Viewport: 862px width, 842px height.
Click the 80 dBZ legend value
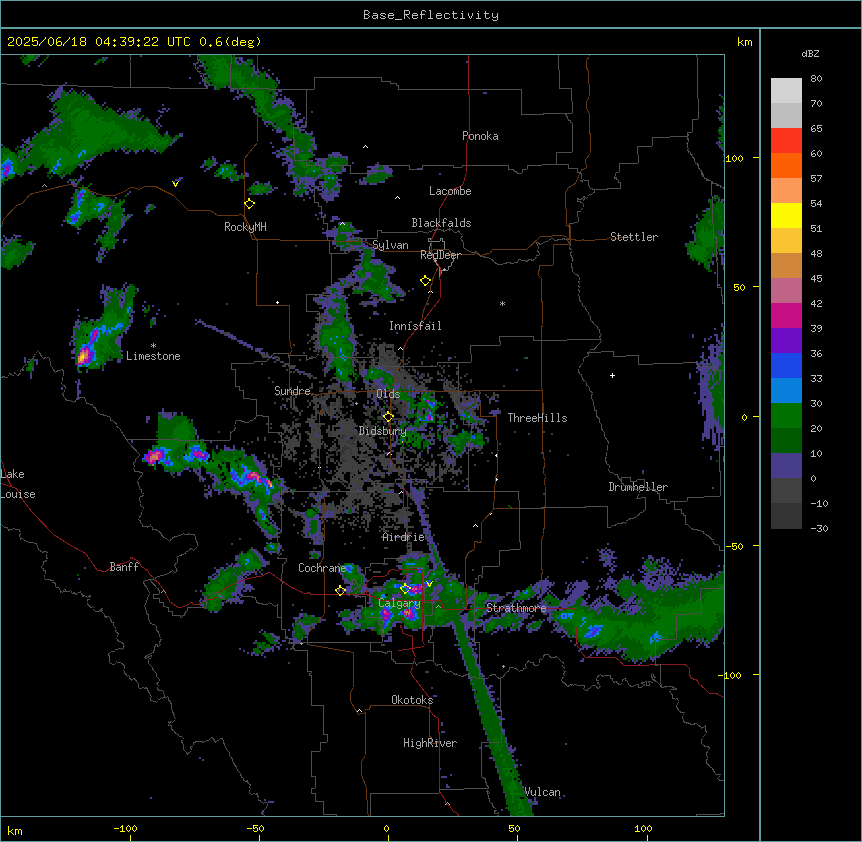pos(816,79)
